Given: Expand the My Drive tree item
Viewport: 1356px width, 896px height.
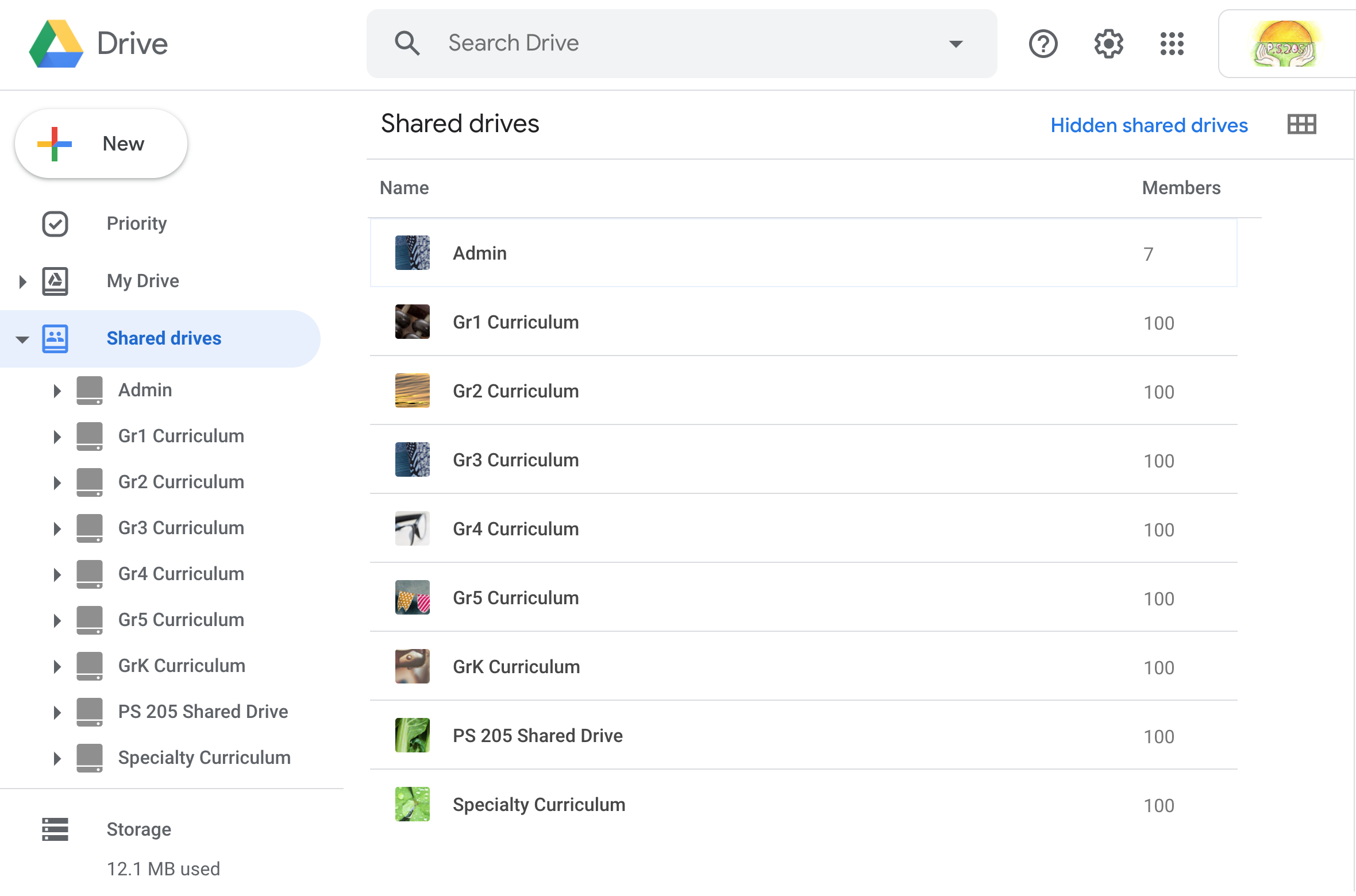Looking at the screenshot, I should (23, 281).
